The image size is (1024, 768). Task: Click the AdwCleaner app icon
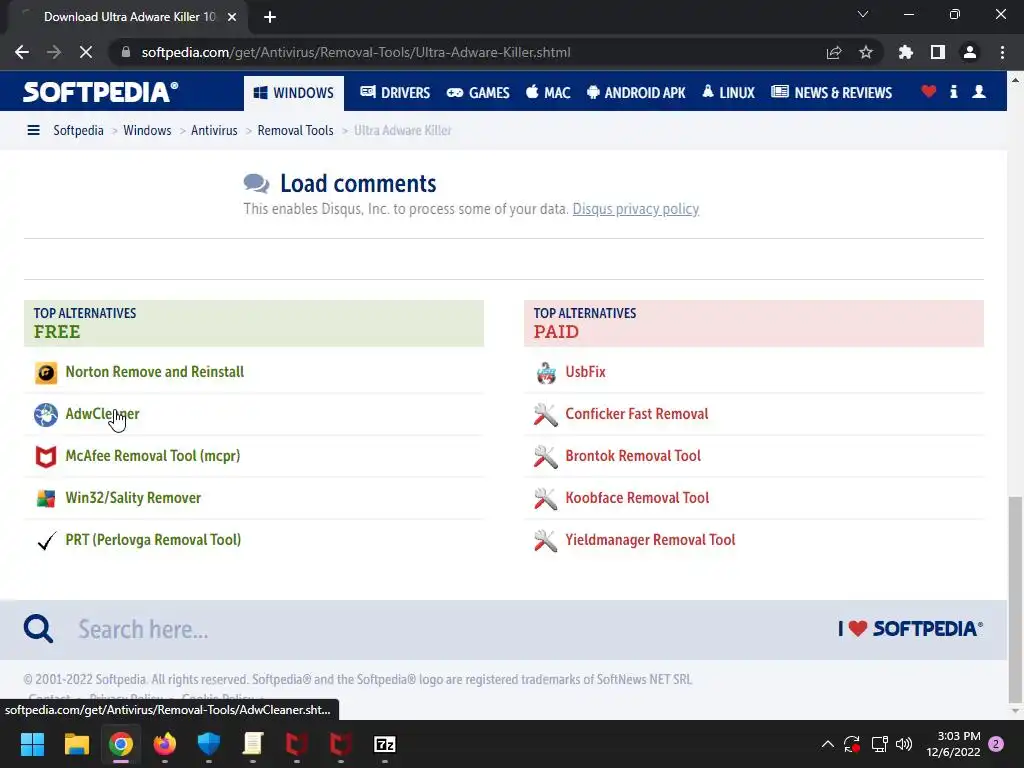tap(46, 415)
